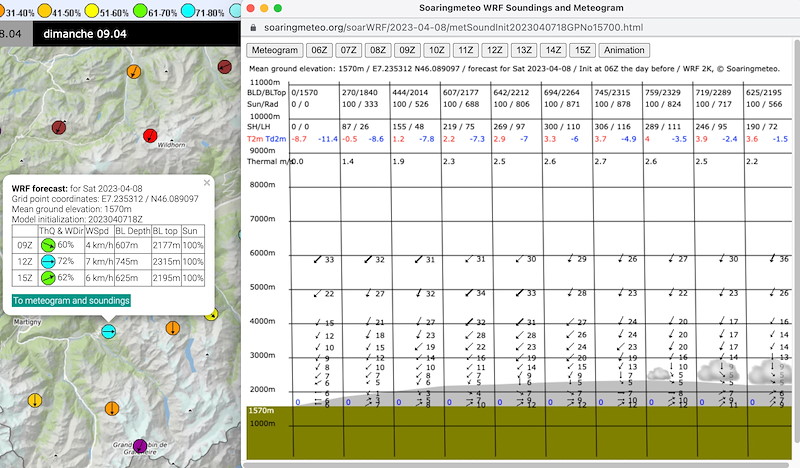Show the 06Z sounding

pos(319,50)
